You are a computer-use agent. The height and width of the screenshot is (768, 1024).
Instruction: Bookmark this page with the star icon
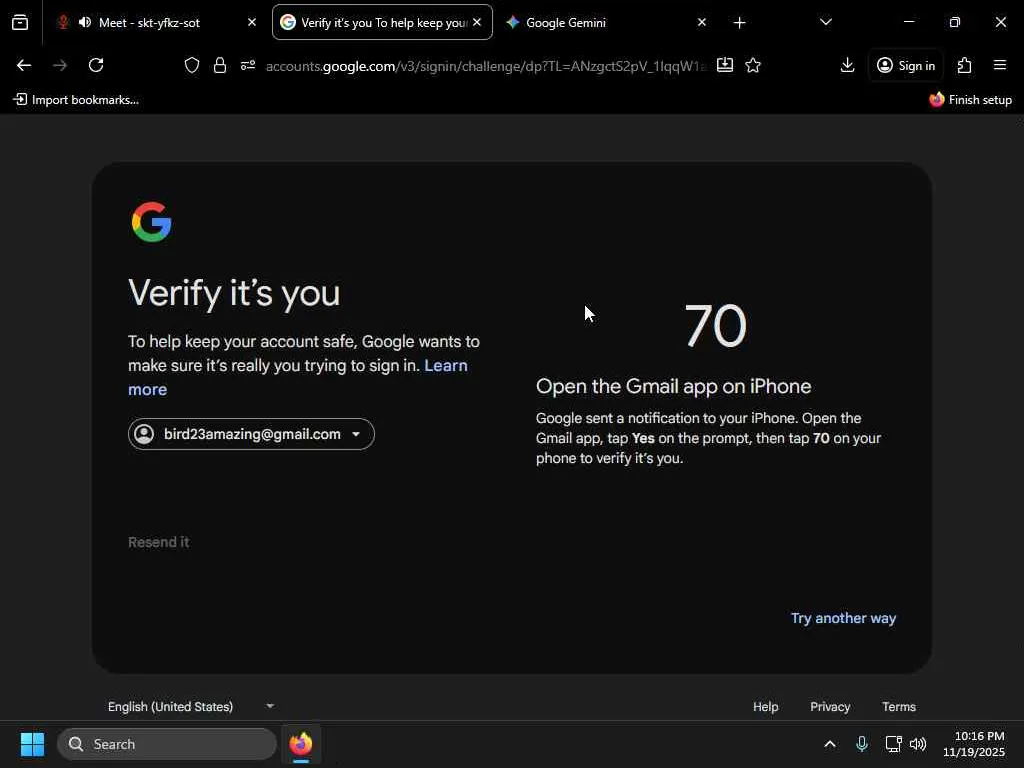[x=753, y=65]
